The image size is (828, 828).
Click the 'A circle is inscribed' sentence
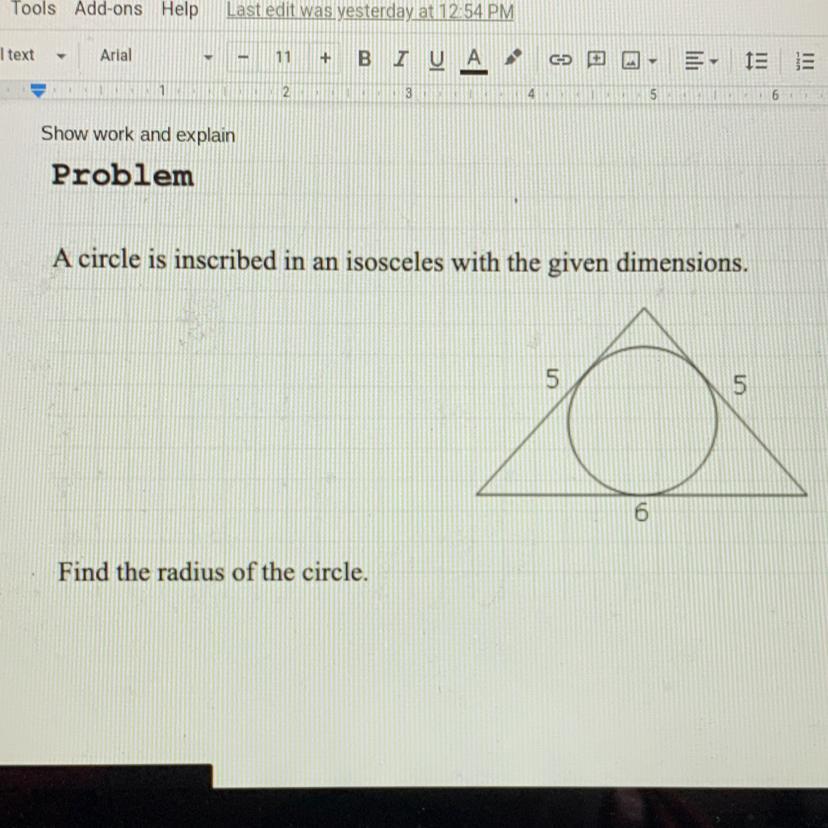point(400,261)
